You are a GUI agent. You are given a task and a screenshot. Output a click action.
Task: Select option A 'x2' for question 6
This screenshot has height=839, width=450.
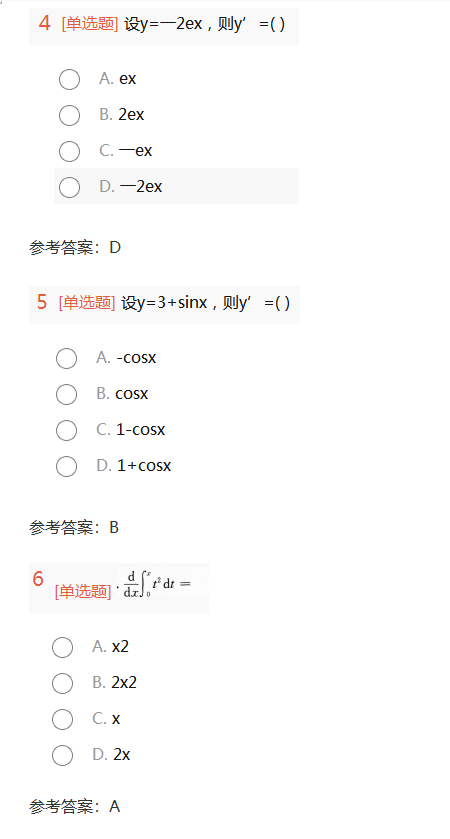coord(63,647)
